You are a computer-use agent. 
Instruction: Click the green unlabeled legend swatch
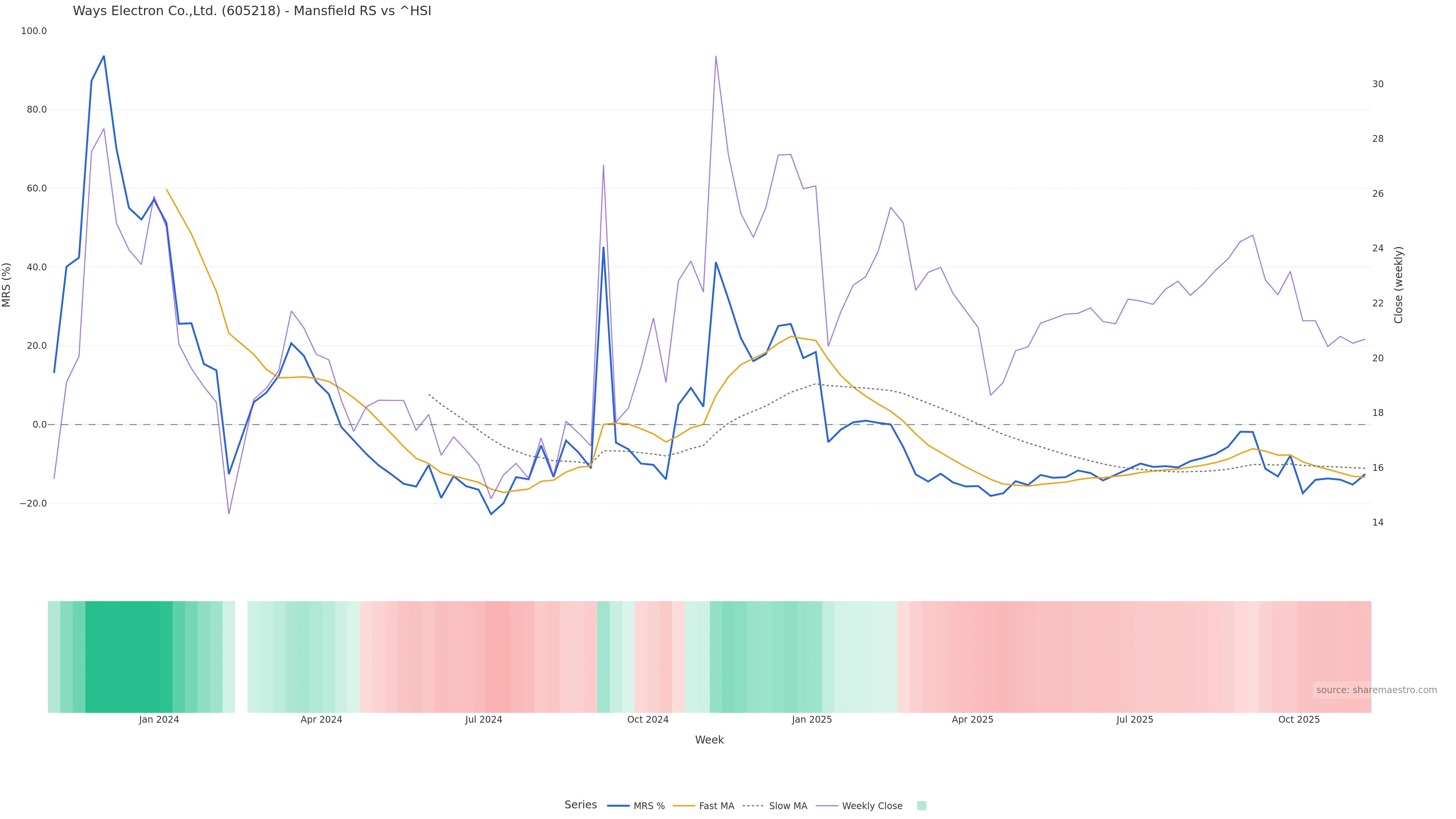(921, 806)
